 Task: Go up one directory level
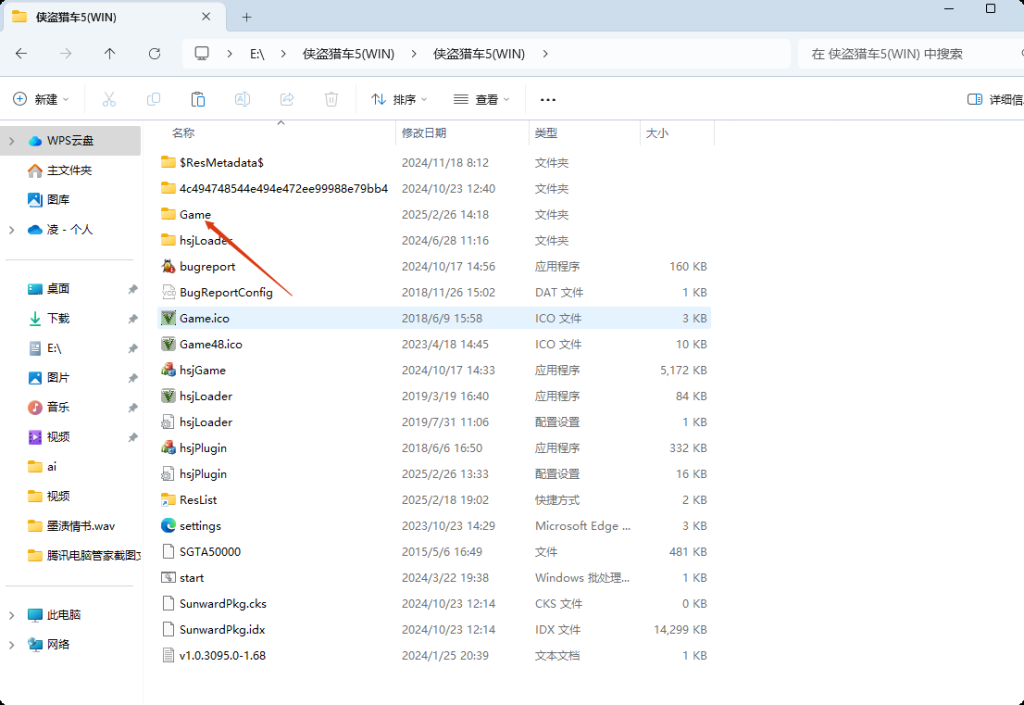pyautogui.click(x=110, y=54)
